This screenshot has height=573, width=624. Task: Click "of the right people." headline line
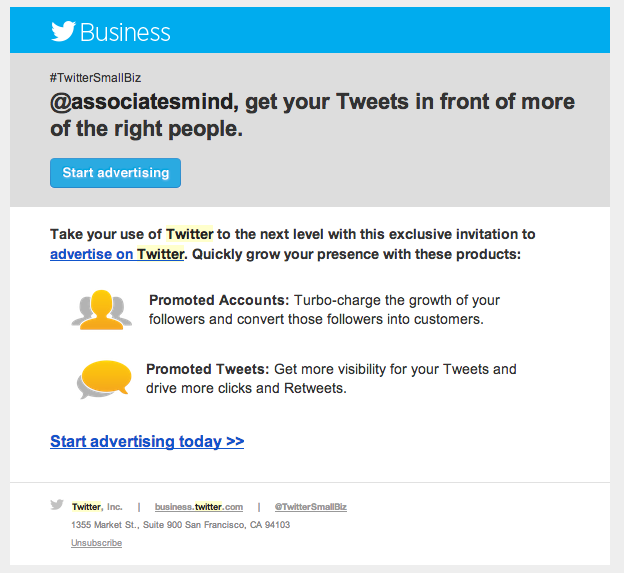click(147, 130)
